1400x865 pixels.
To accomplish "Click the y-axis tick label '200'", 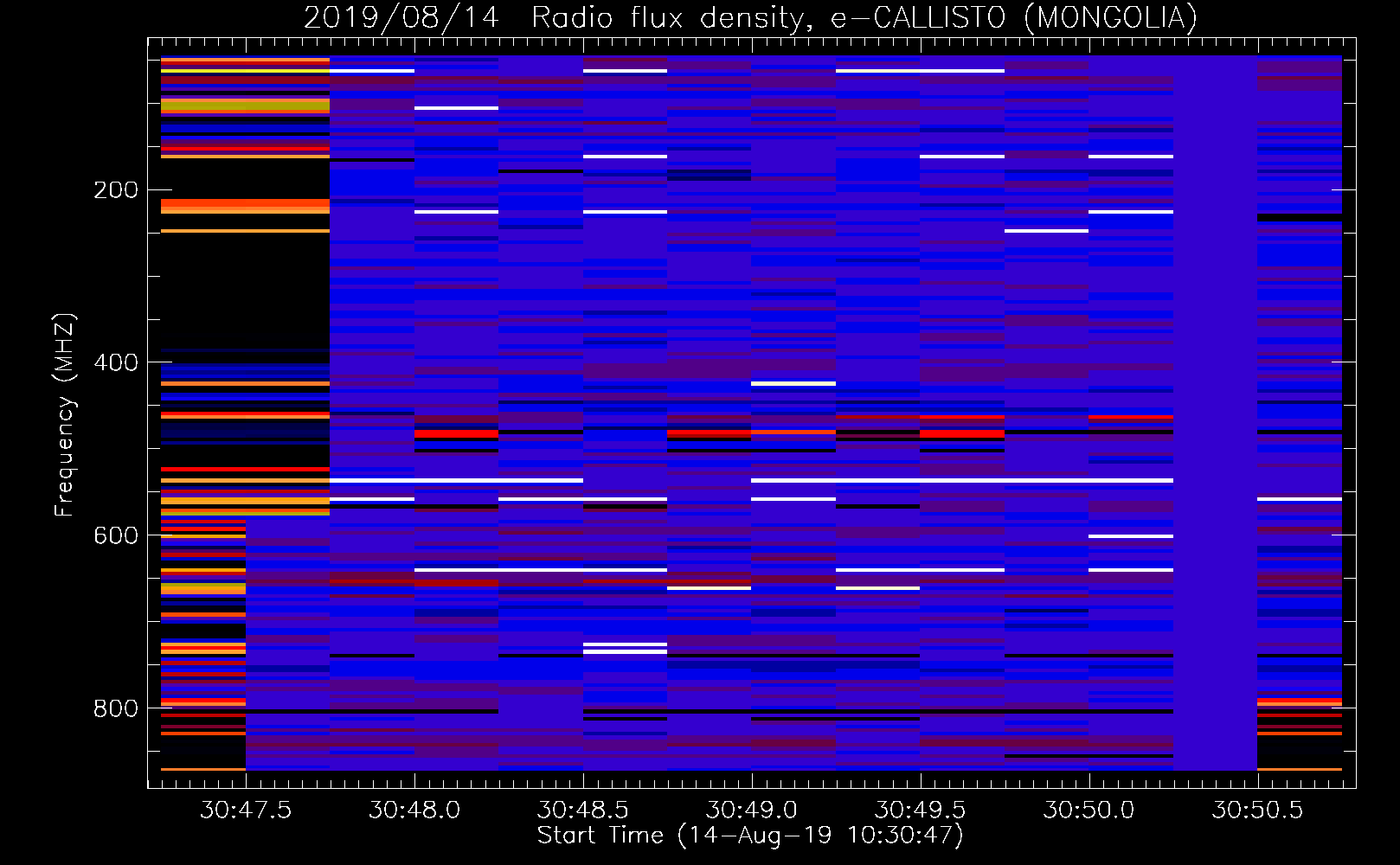I will 116,190.
